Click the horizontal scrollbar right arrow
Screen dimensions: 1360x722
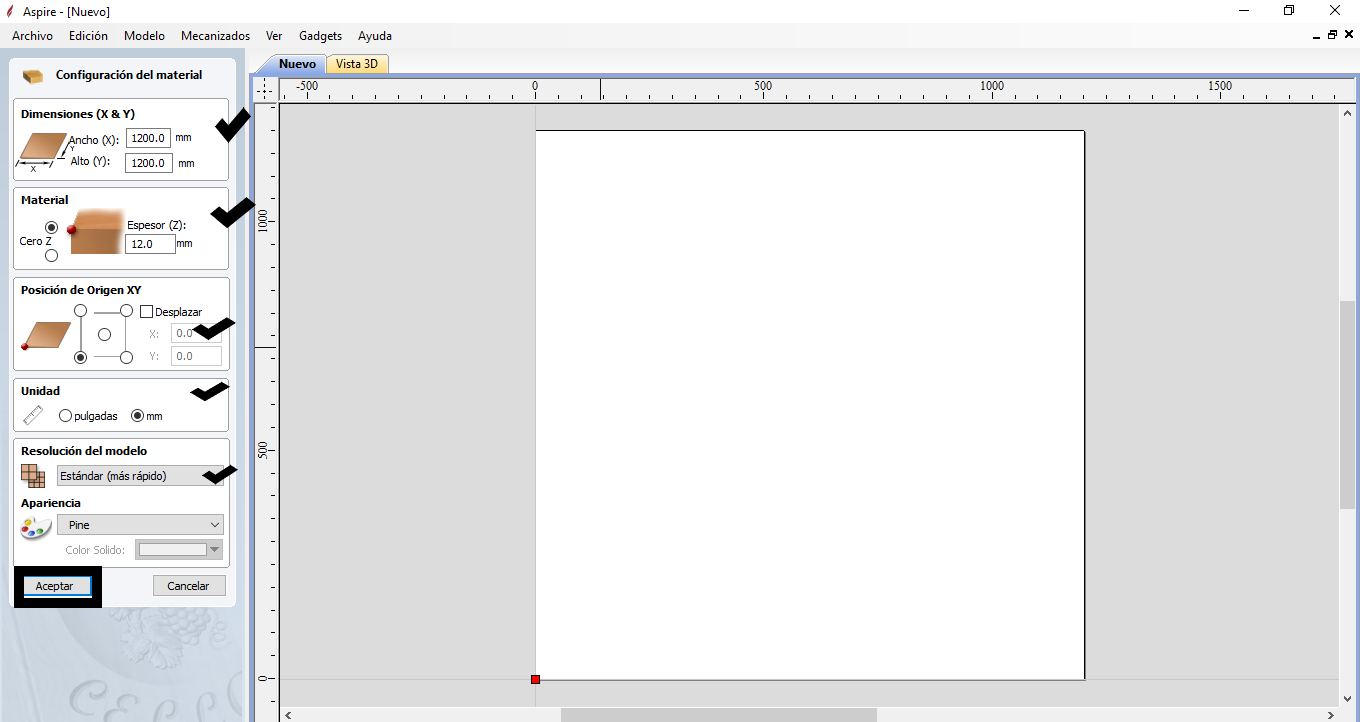(1330, 715)
